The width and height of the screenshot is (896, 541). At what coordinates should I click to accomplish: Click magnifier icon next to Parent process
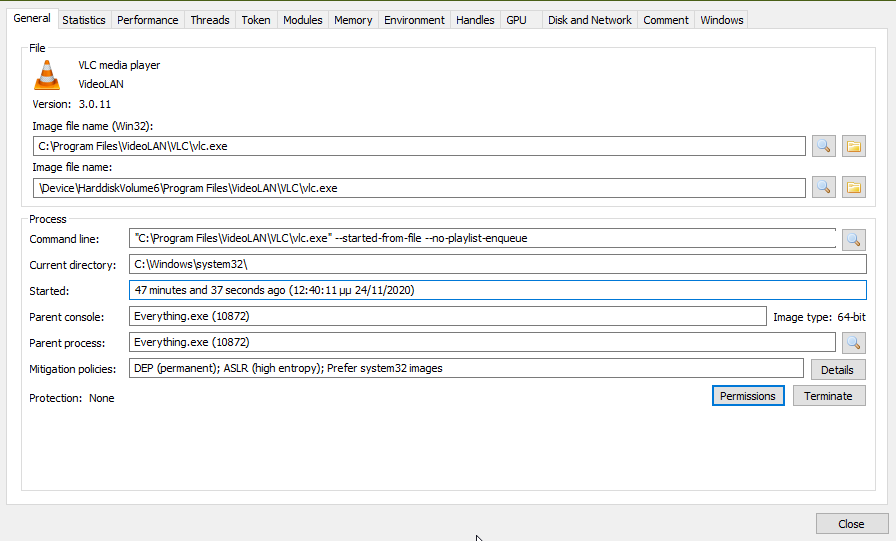pos(854,343)
